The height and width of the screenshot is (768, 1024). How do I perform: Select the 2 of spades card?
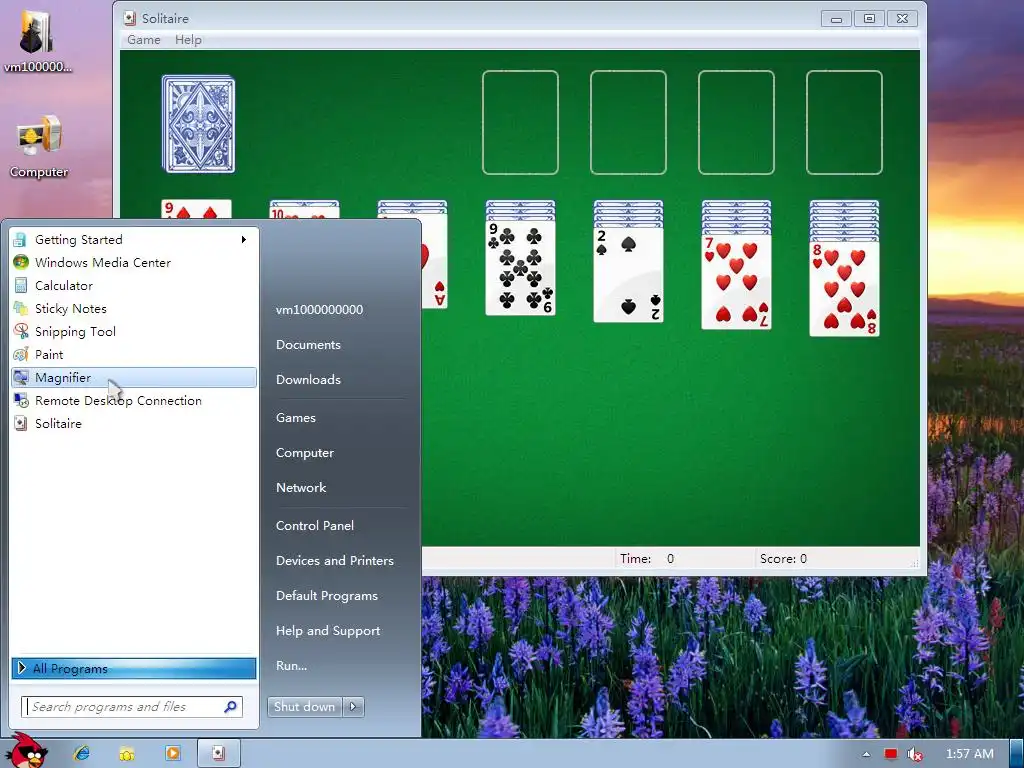628,274
